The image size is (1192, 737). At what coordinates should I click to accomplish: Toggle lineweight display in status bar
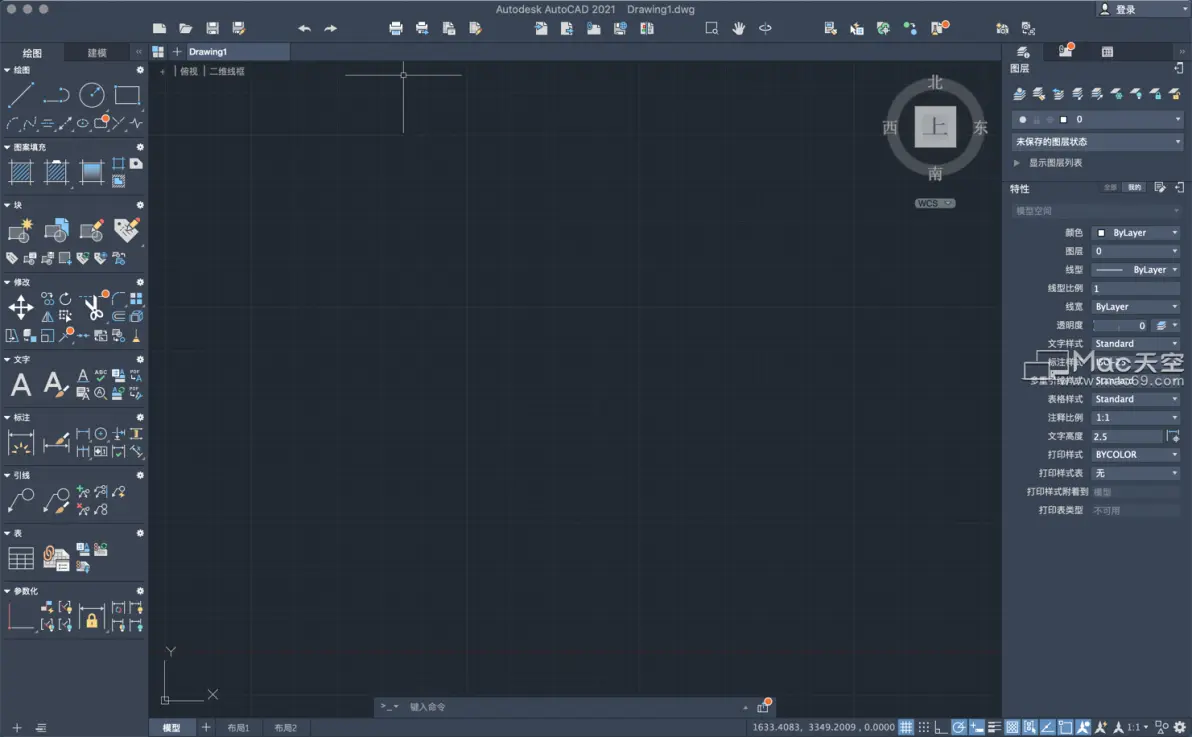click(x=994, y=727)
